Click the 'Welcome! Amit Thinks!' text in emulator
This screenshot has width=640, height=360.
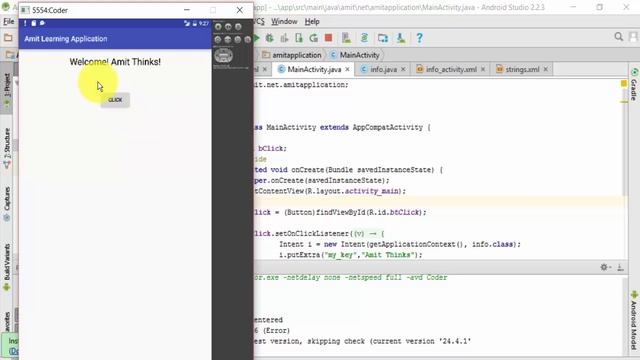[x=115, y=62]
